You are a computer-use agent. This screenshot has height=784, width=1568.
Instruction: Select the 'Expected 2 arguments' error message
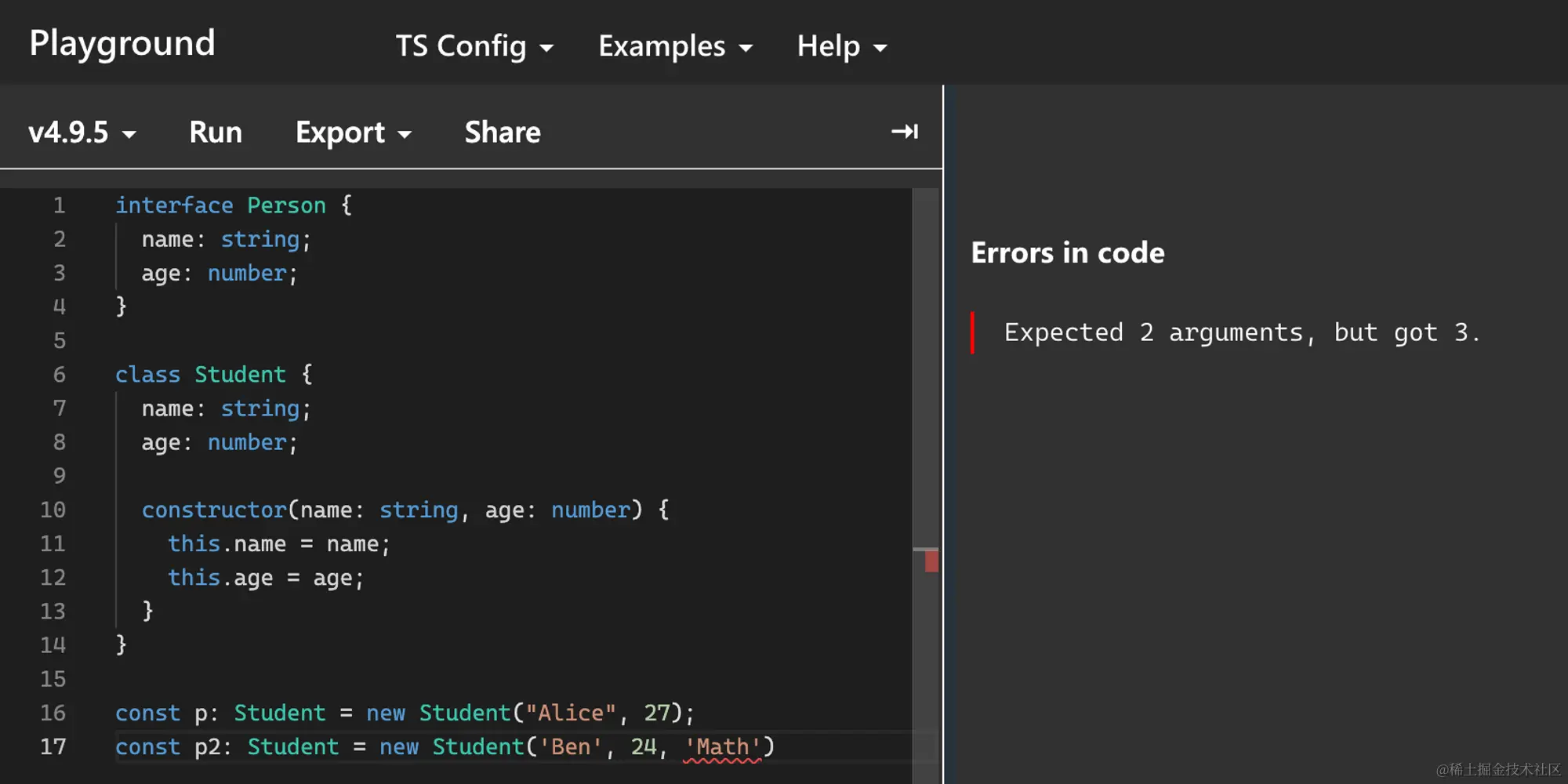coord(1241,332)
